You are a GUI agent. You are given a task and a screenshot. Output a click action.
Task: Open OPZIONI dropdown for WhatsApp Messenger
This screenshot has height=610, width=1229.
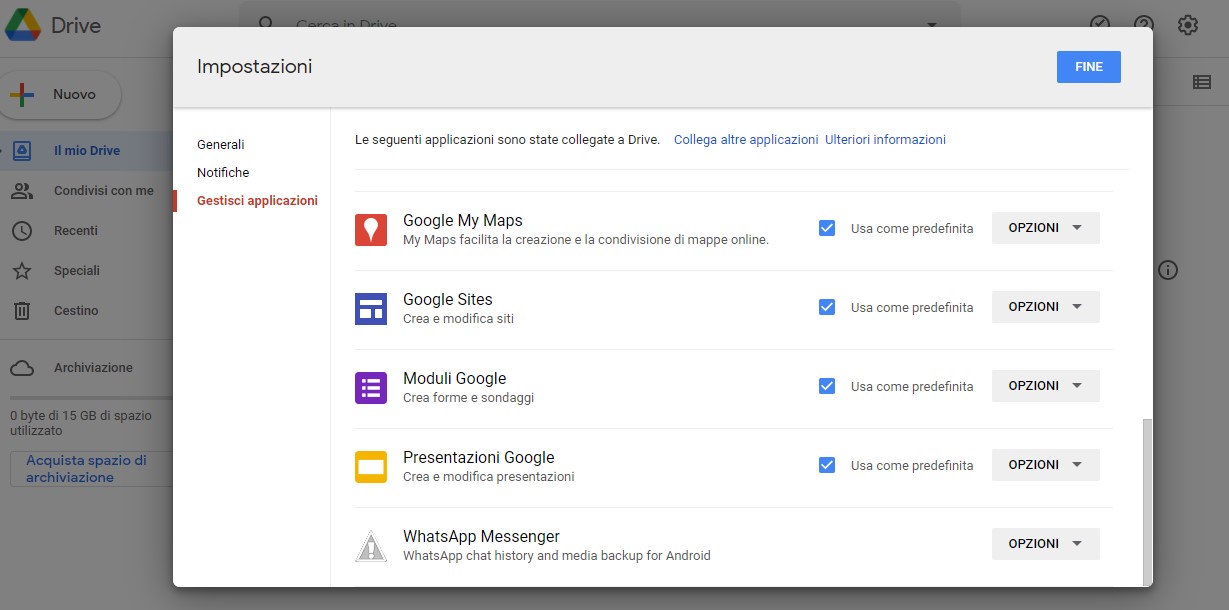(x=1046, y=544)
